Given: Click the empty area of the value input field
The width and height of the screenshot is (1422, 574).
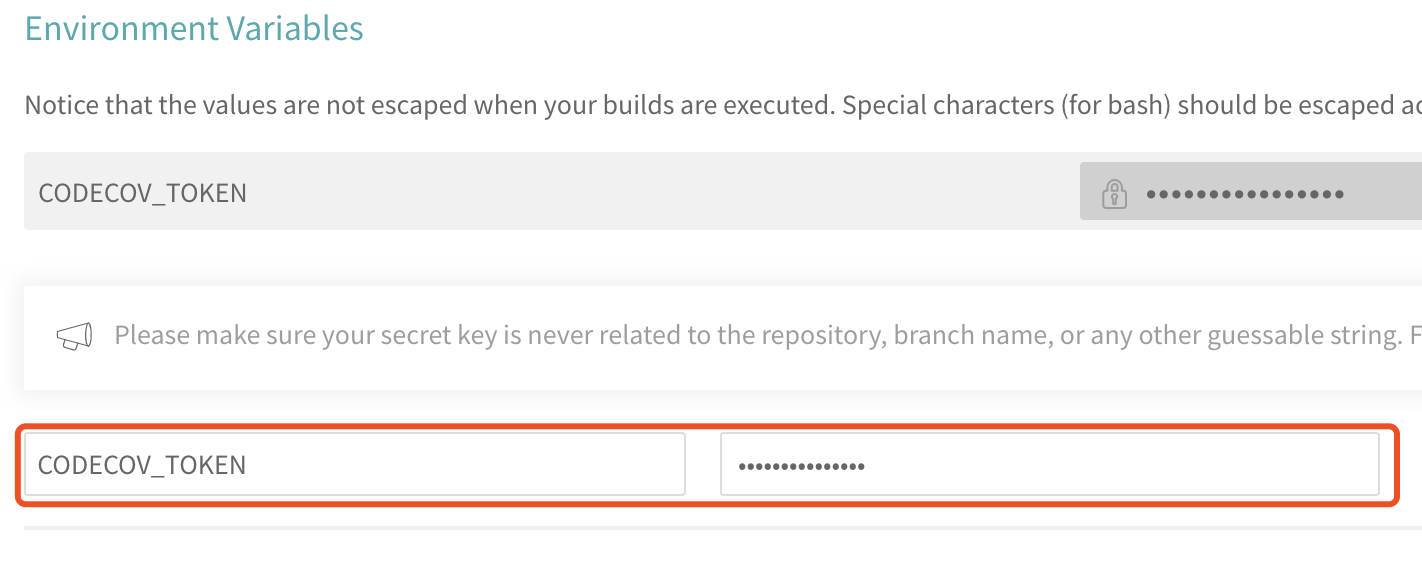Looking at the screenshot, I should (x=1120, y=464).
